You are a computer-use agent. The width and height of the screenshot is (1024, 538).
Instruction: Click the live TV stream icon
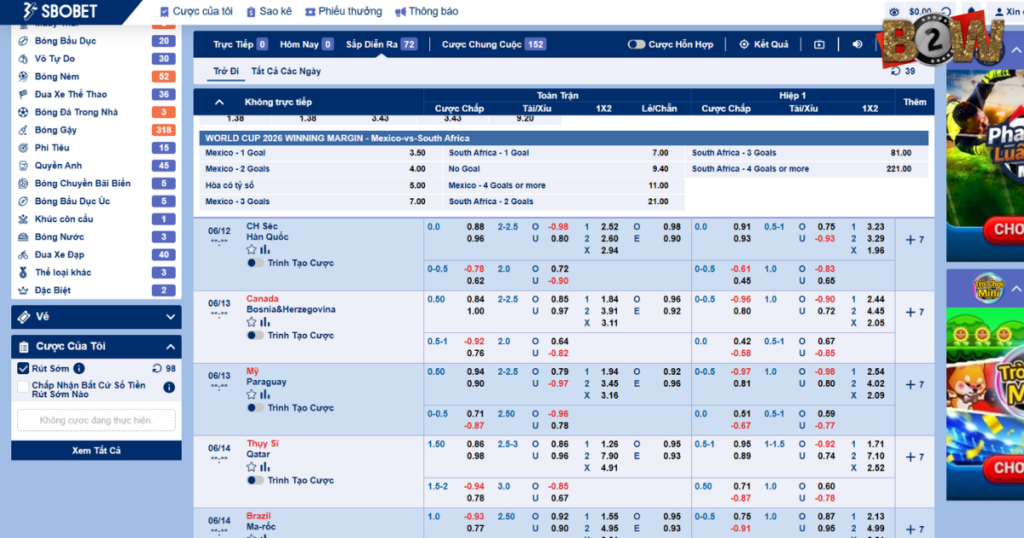(819, 44)
